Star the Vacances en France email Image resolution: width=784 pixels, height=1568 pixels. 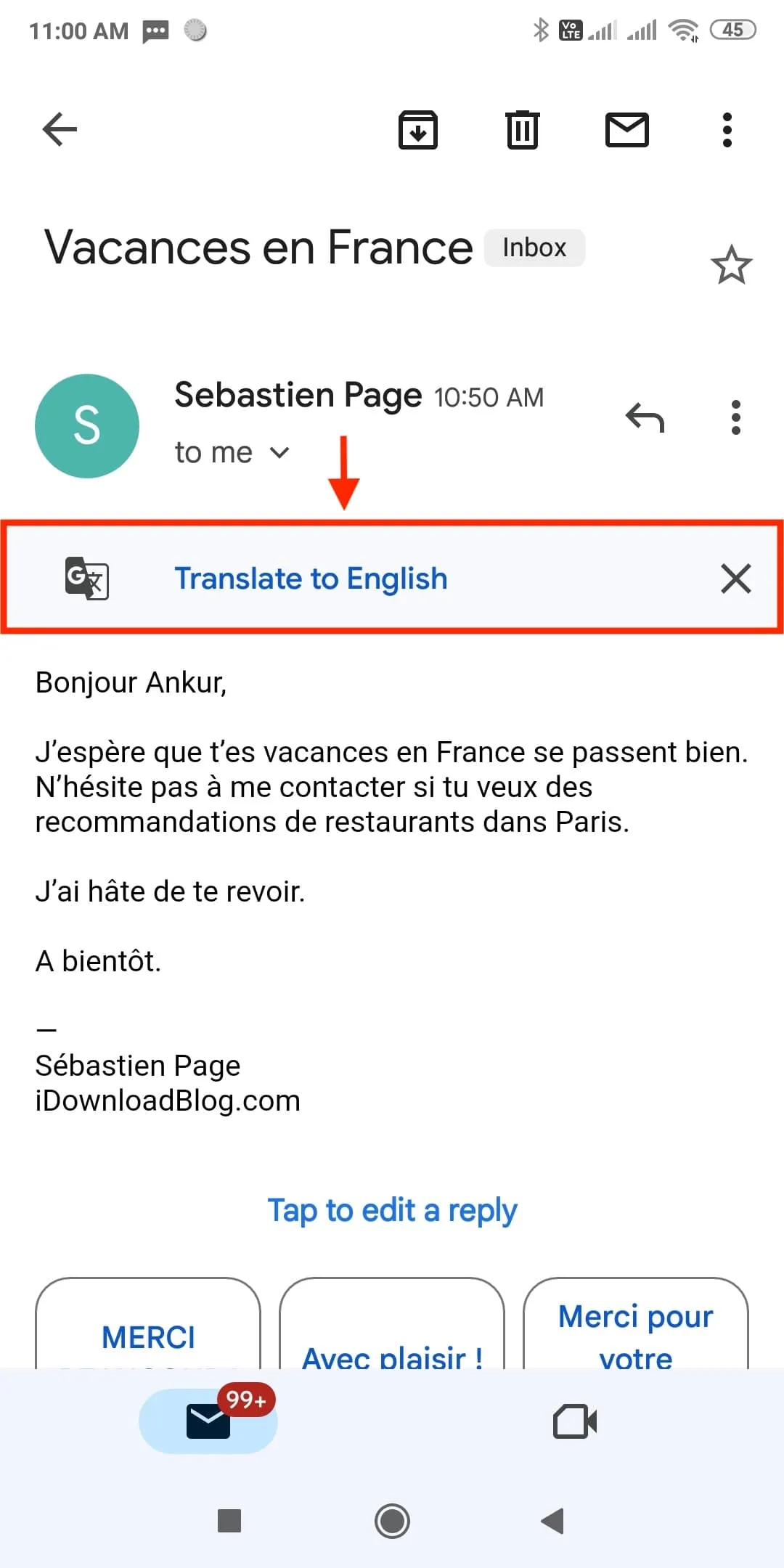tap(731, 265)
